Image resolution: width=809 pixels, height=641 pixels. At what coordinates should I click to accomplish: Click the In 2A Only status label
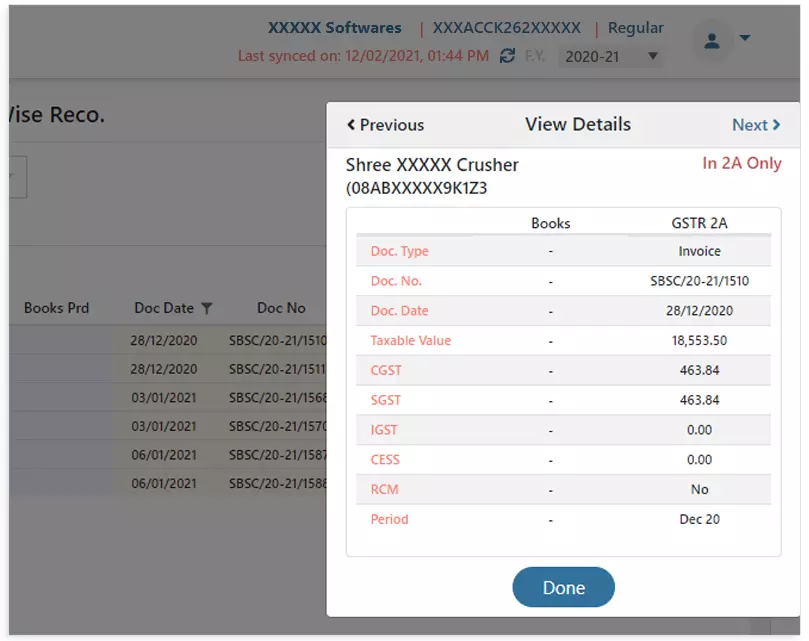pos(741,164)
